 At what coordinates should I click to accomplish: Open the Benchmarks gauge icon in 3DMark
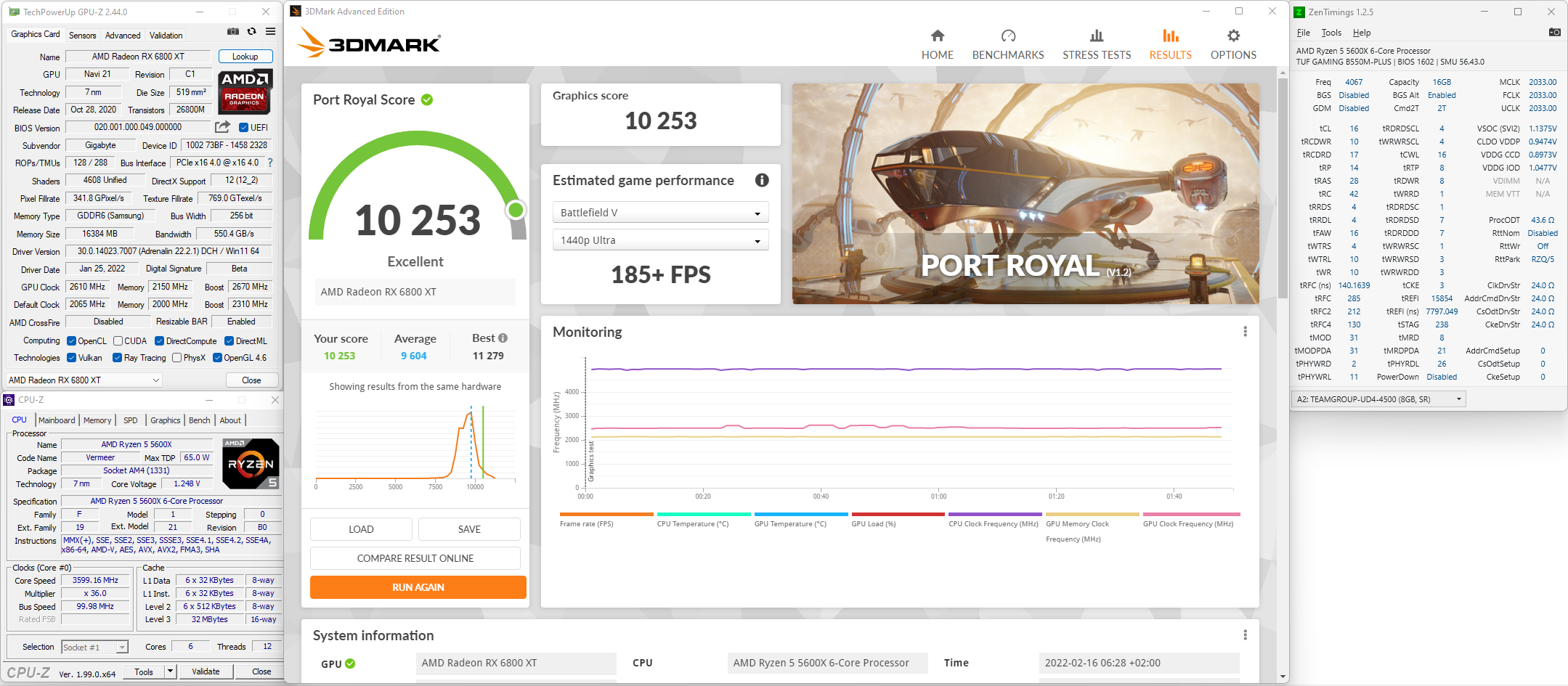1008,36
